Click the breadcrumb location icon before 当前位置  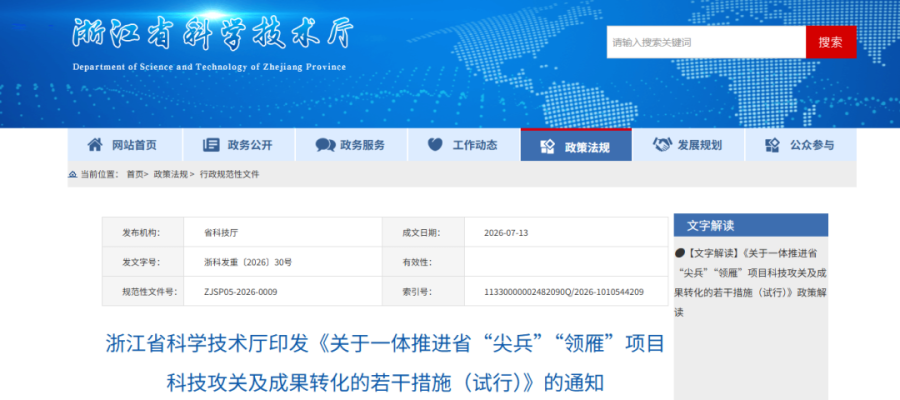tap(73, 174)
